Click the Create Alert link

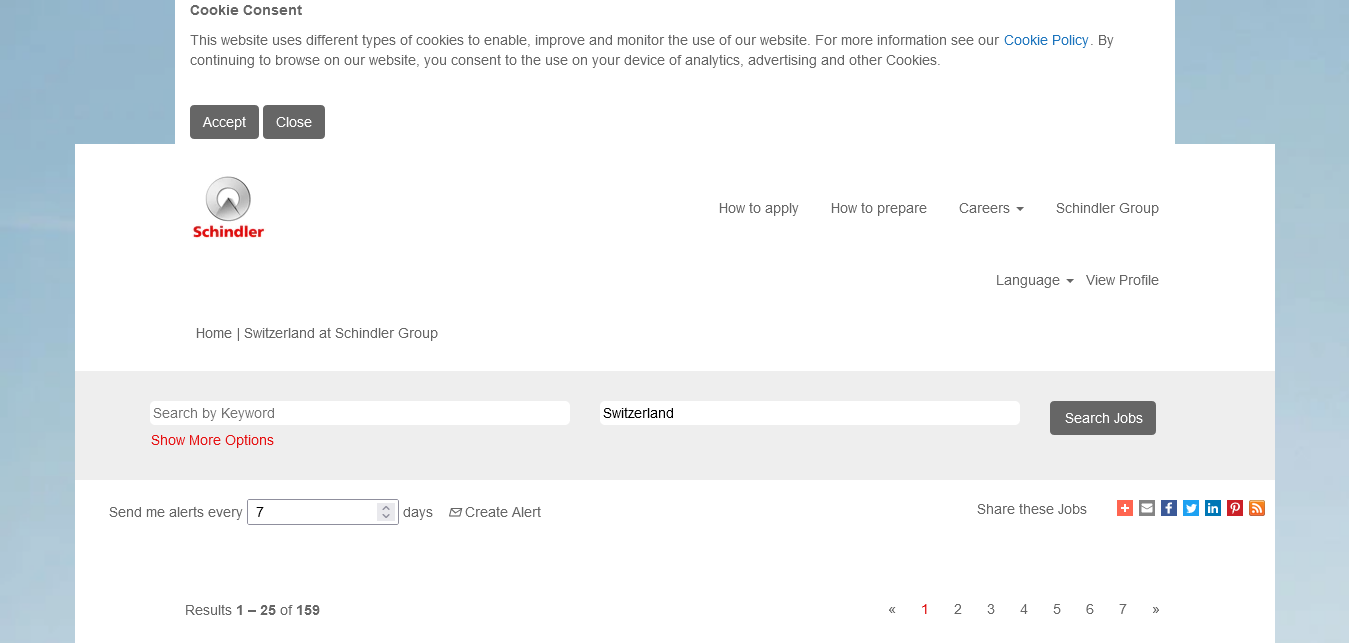pos(495,512)
